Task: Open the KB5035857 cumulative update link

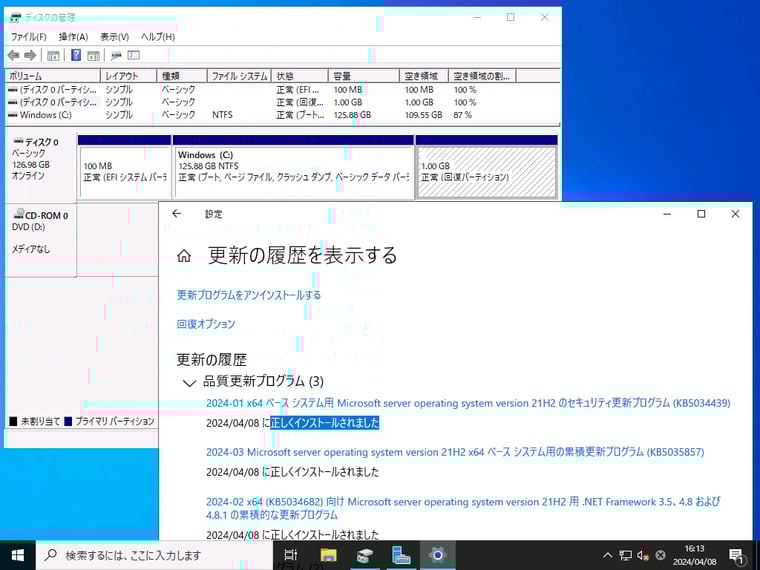Action: [455, 452]
